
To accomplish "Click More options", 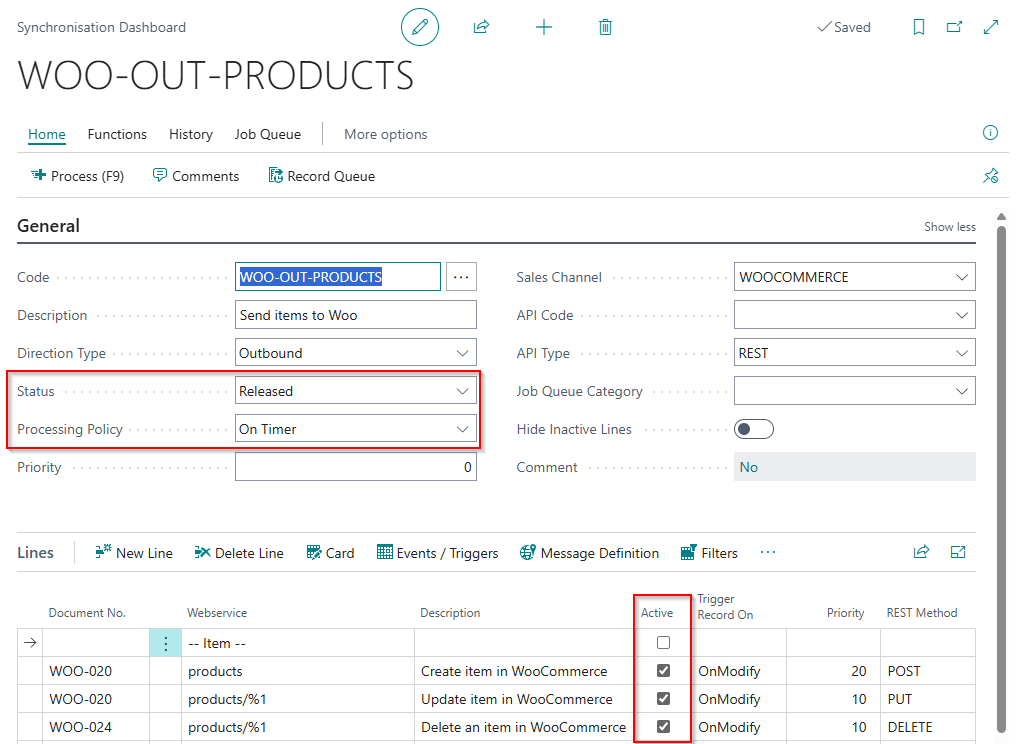I will click(386, 134).
